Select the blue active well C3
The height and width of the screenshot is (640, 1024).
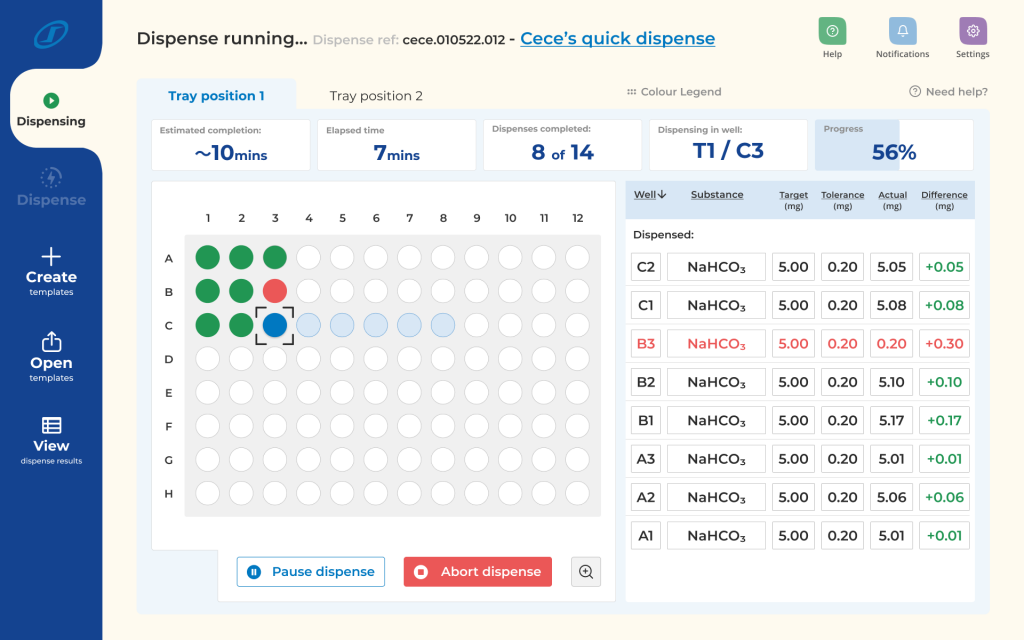(275, 325)
